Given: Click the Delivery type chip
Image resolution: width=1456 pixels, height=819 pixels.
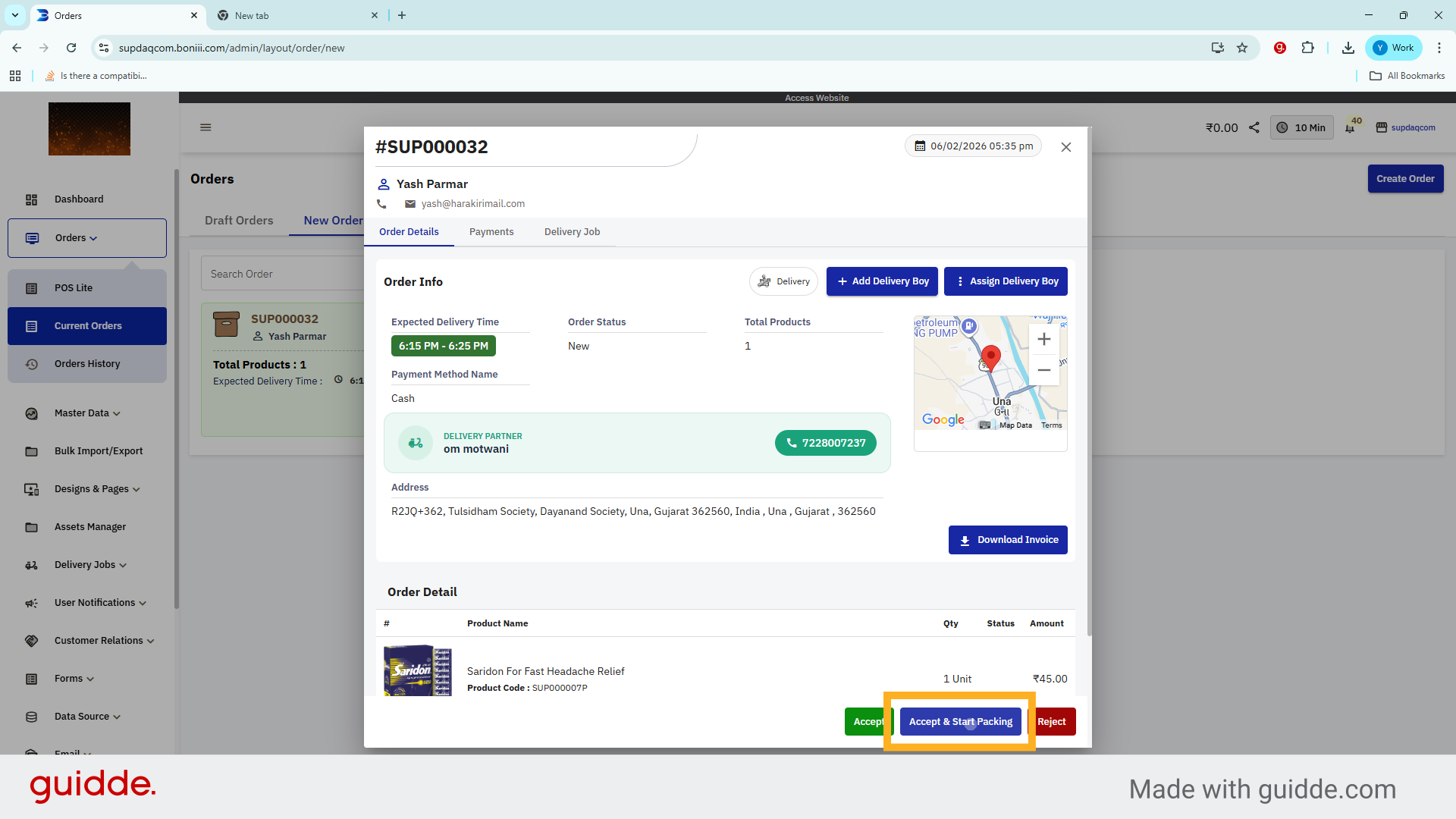Looking at the screenshot, I should click(x=783, y=281).
